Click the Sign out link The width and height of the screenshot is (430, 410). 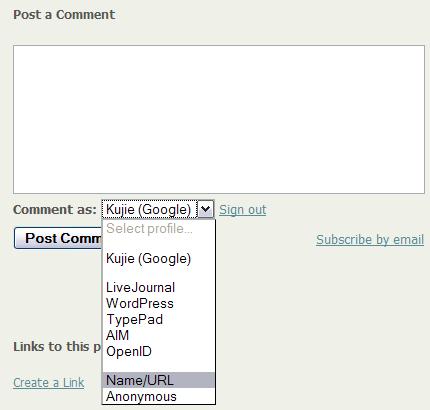click(242, 210)
